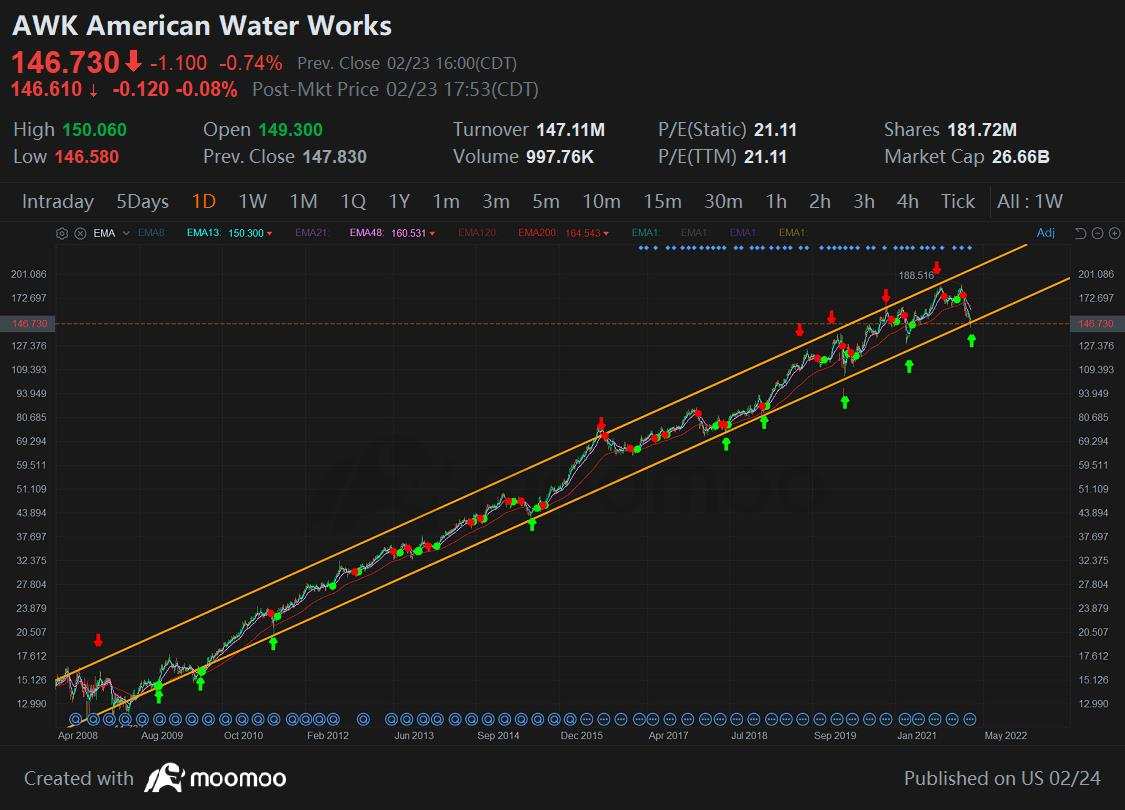This screenshot has height=810, width=1125.
Task: Switch chart to 1W weekly
Action: [x=253, y=202]
